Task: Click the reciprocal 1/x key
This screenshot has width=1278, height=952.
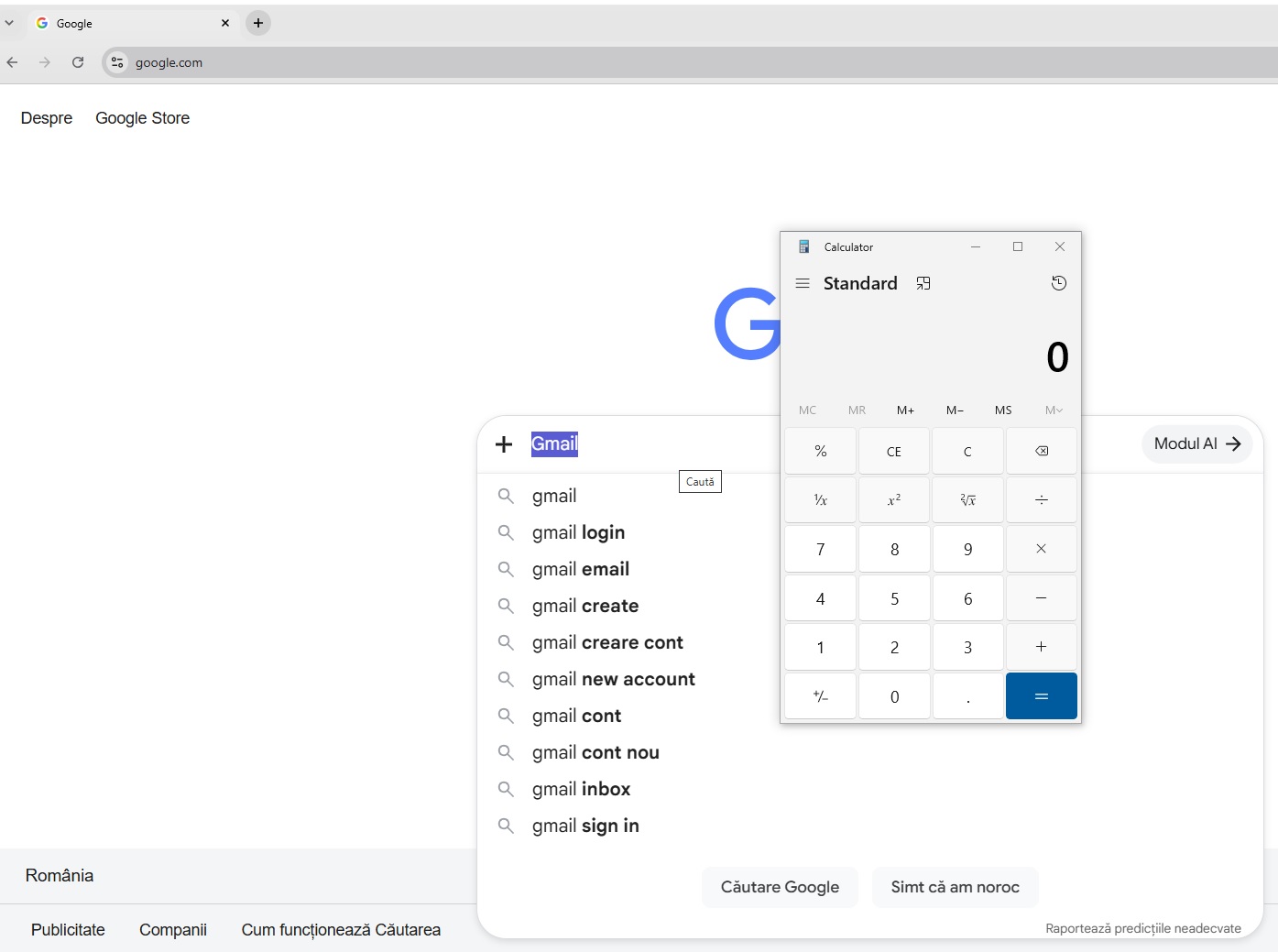Action: tap(821, 499)
